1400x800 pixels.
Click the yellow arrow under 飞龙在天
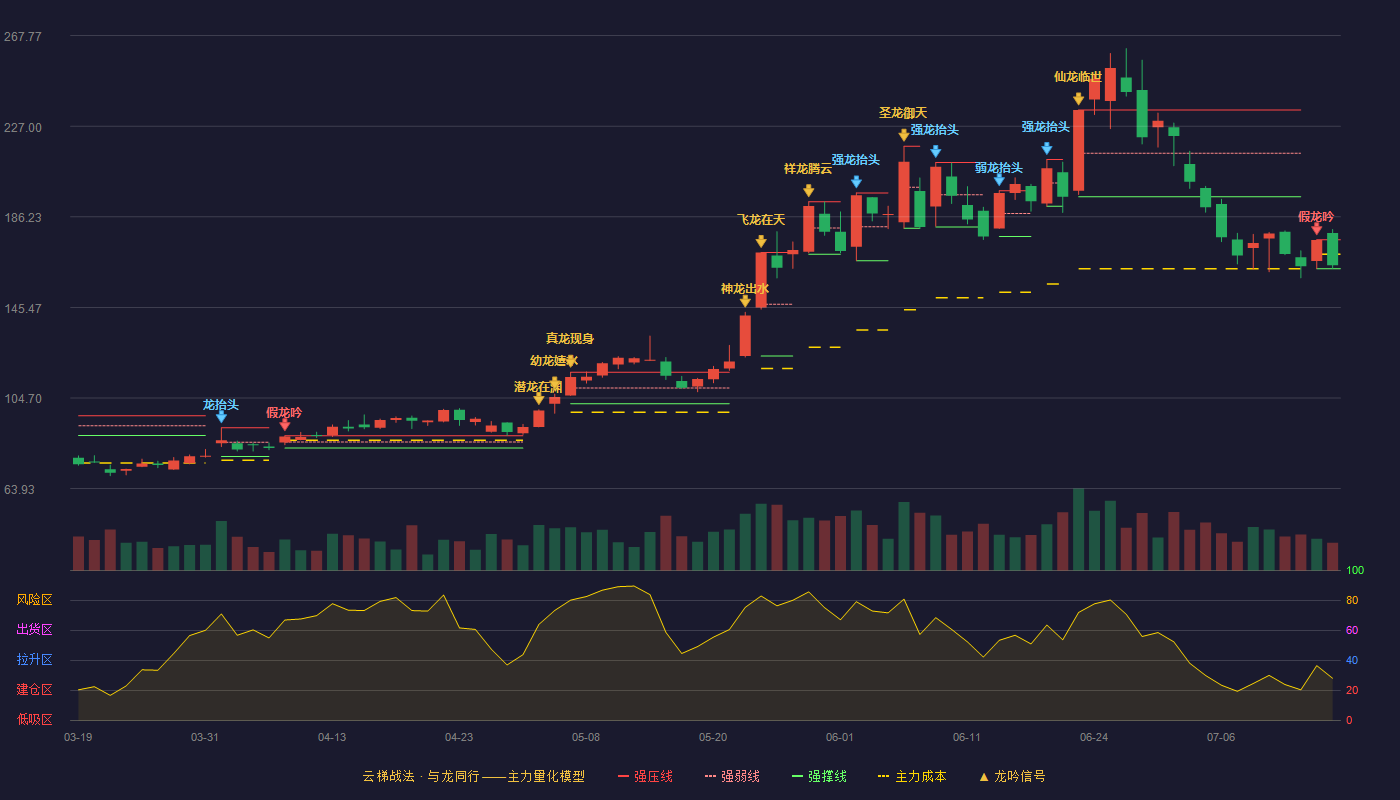click(761, 242)
